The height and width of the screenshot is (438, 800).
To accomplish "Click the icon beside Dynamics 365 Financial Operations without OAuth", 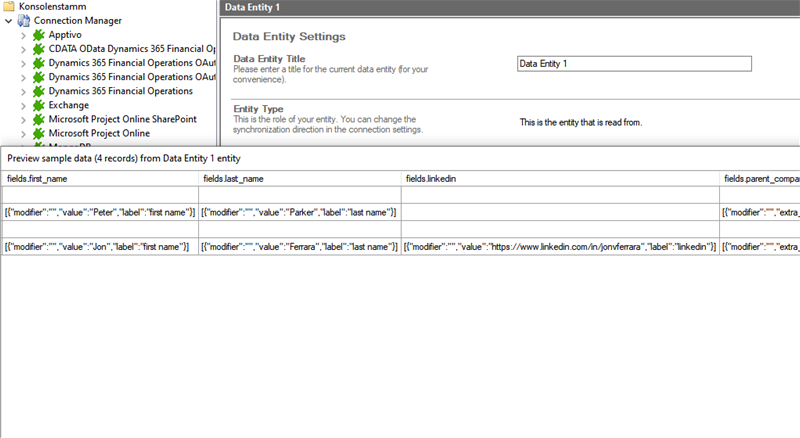I will tap(39, 91).
